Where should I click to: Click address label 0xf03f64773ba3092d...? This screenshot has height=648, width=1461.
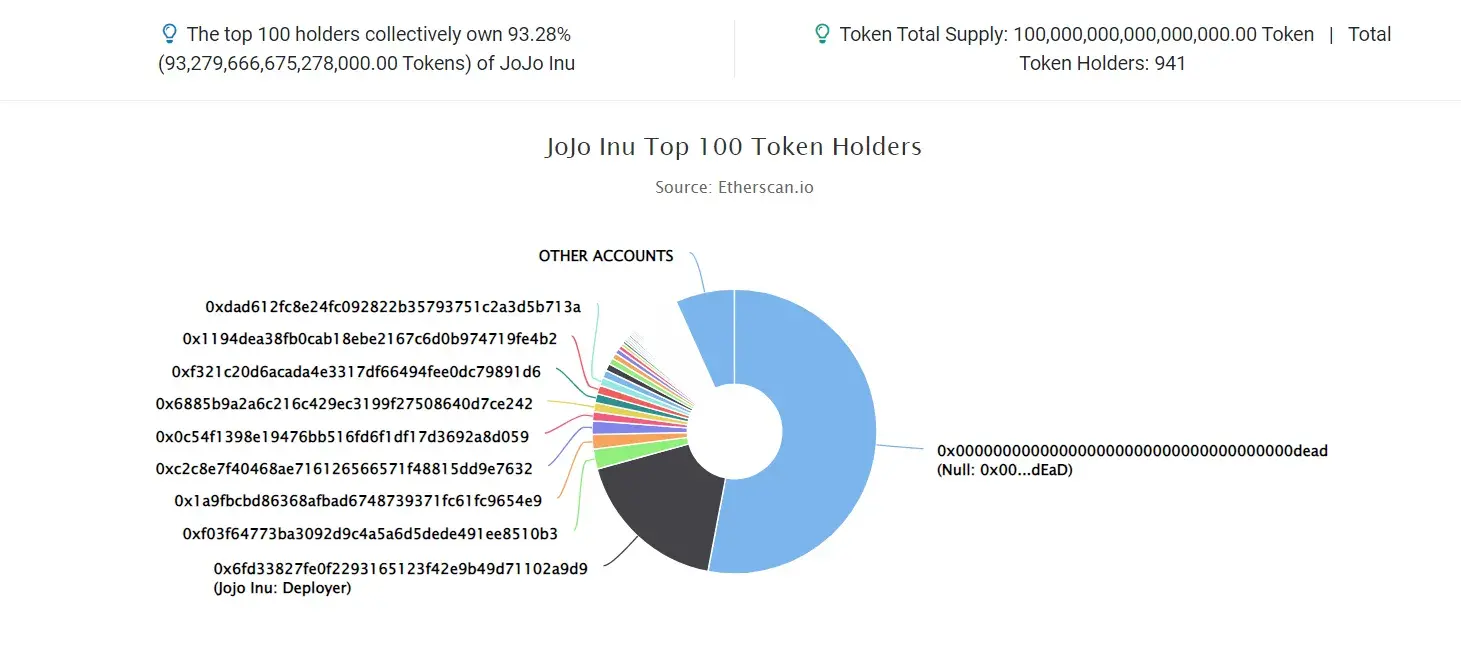click(370, 534)
